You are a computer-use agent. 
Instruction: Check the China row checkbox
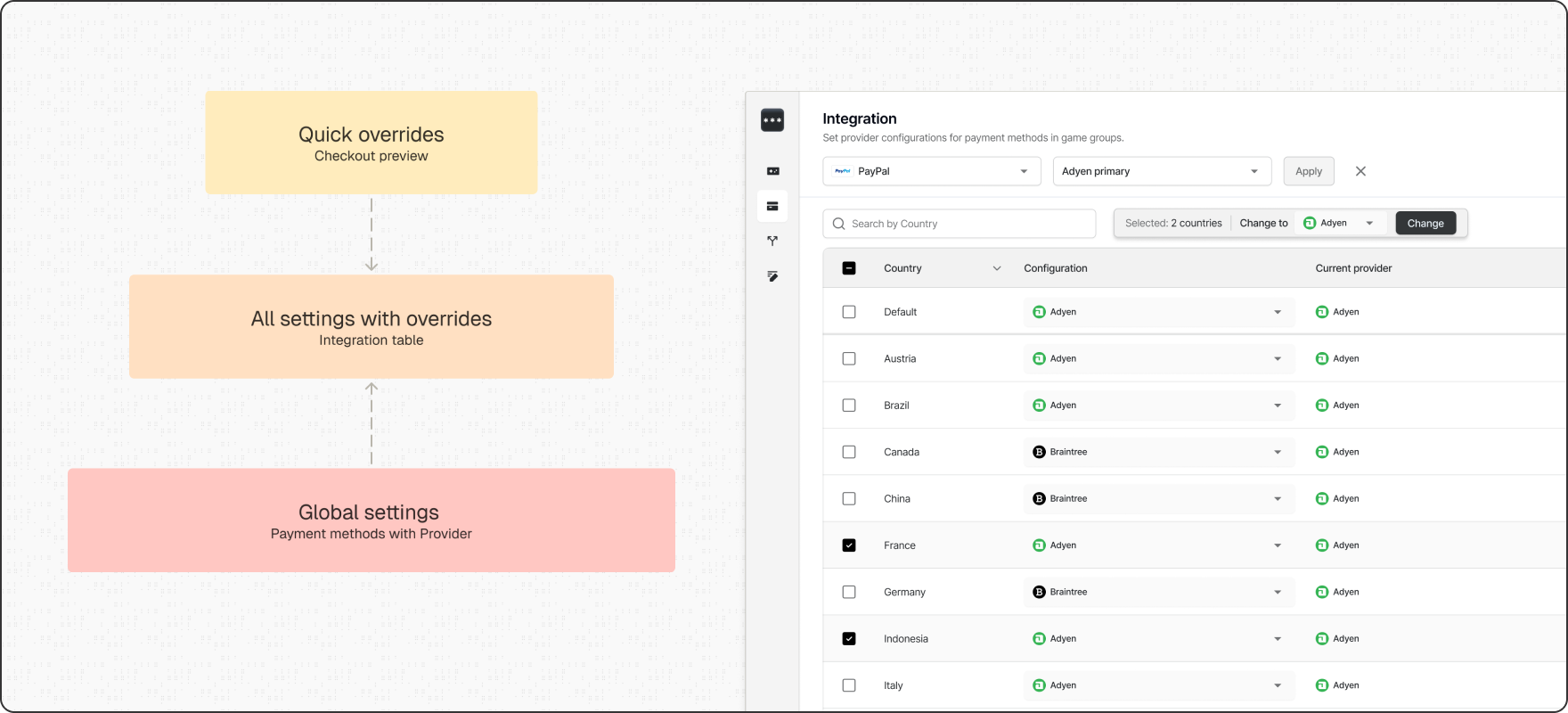(849, 499)
